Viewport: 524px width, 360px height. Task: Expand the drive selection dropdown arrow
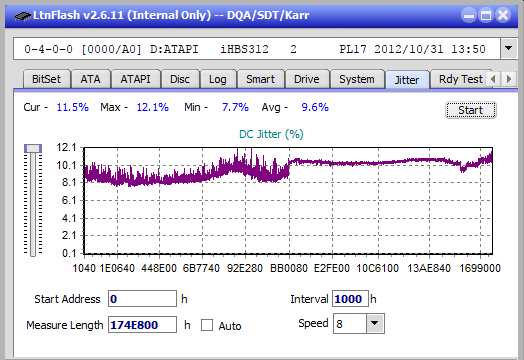(508, 48)
